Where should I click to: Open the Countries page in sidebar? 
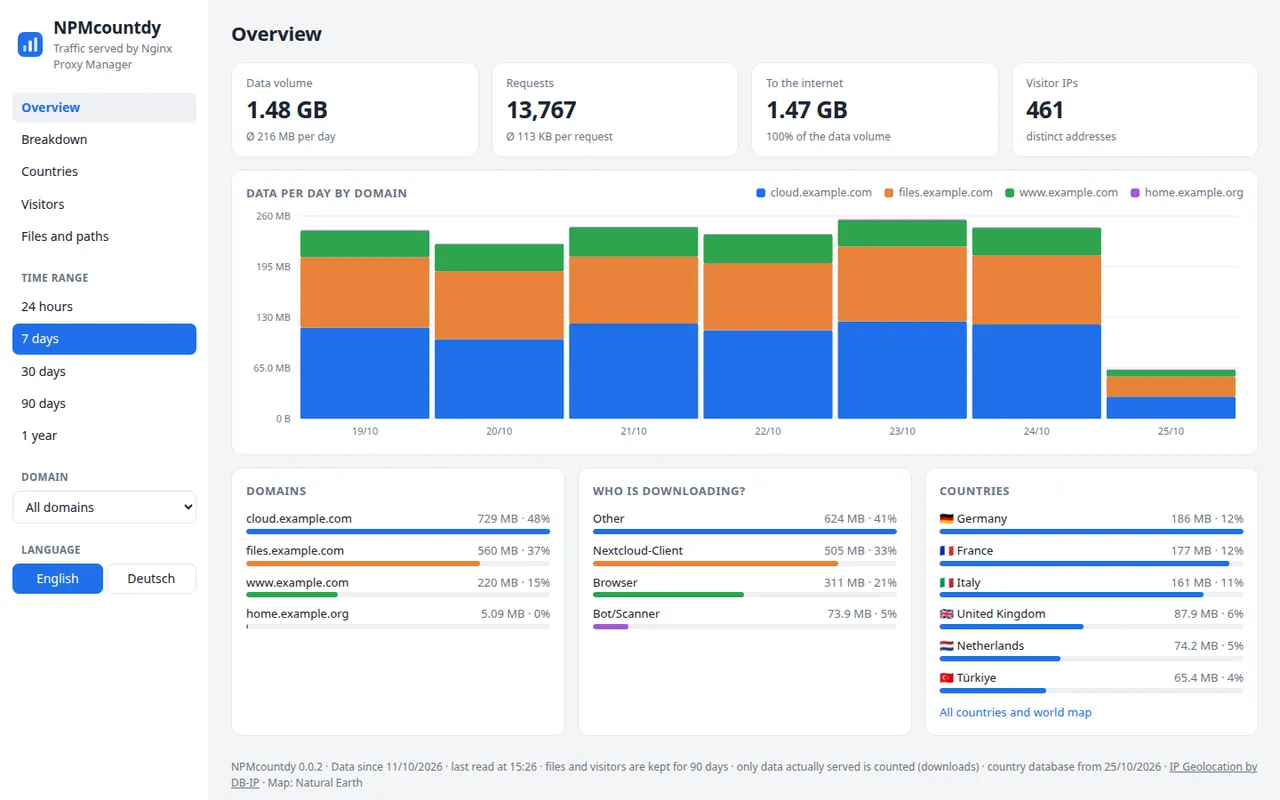pos(104,172)
